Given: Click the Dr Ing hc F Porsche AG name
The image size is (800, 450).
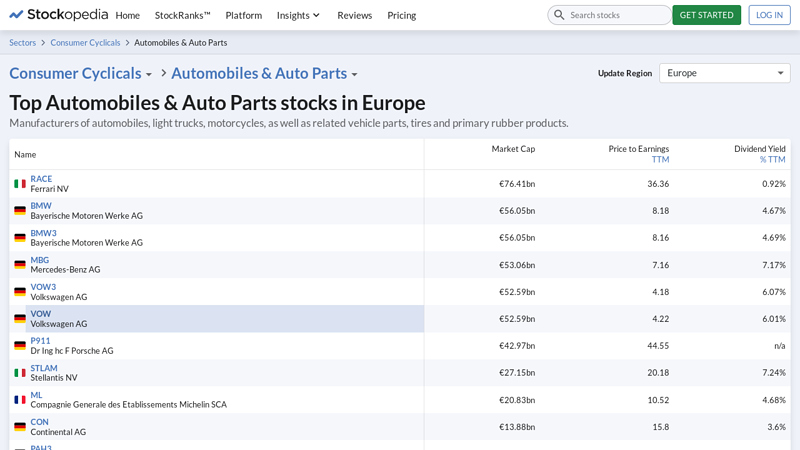Looking at the screenshot, I should (x=72, y=351).
